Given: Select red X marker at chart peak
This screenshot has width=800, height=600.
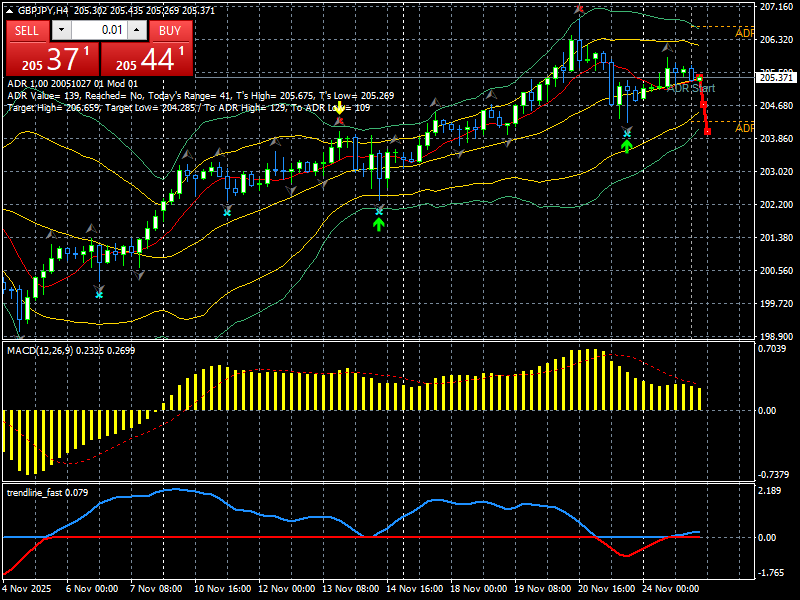Looking at the screenshot, I should (579, 9).
